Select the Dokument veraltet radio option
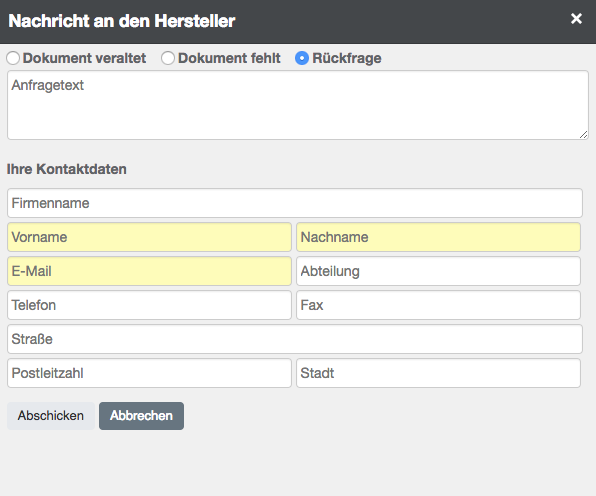The image size is (596, 496). pos(13,58)
